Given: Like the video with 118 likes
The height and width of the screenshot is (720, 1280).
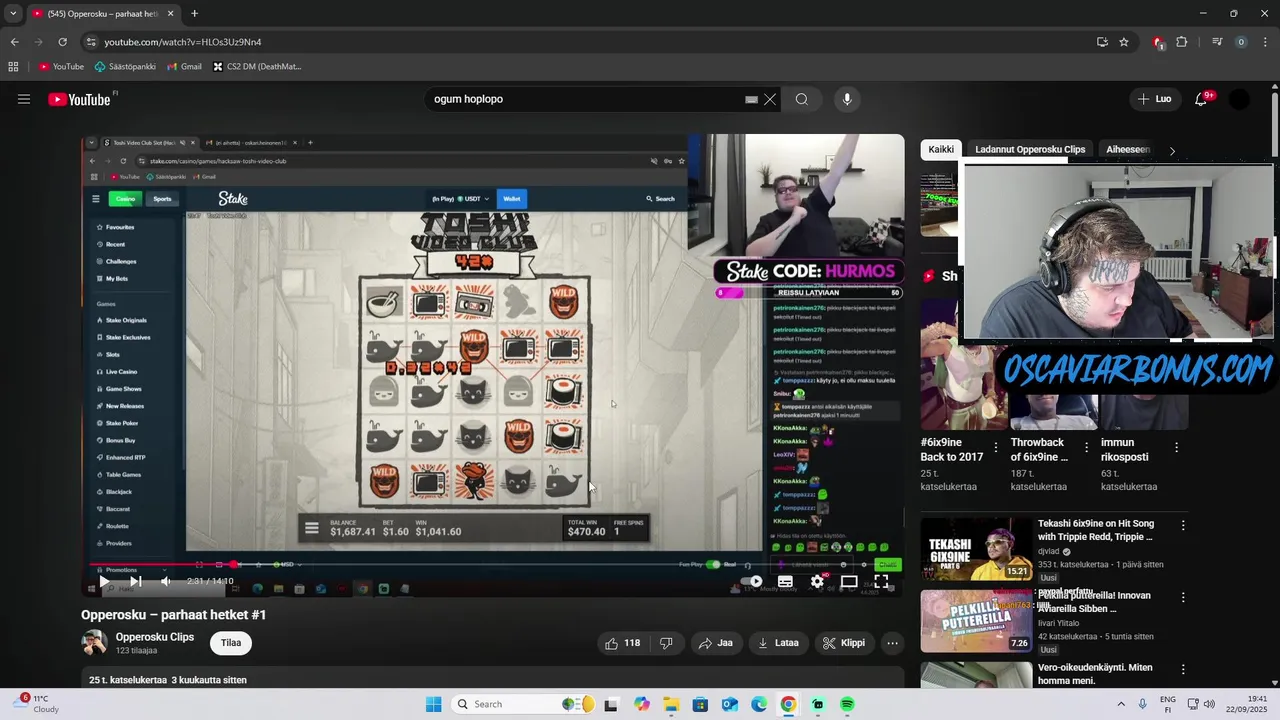Looking at the screenshot, I should [622, 643].
